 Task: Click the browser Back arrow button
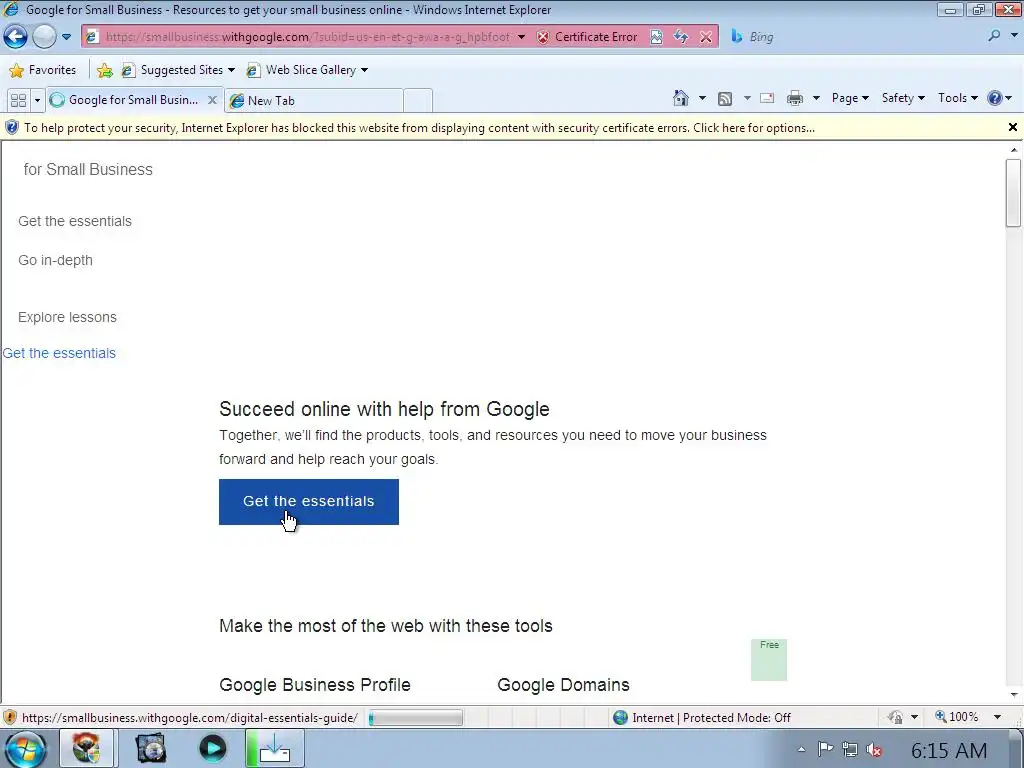16,37
